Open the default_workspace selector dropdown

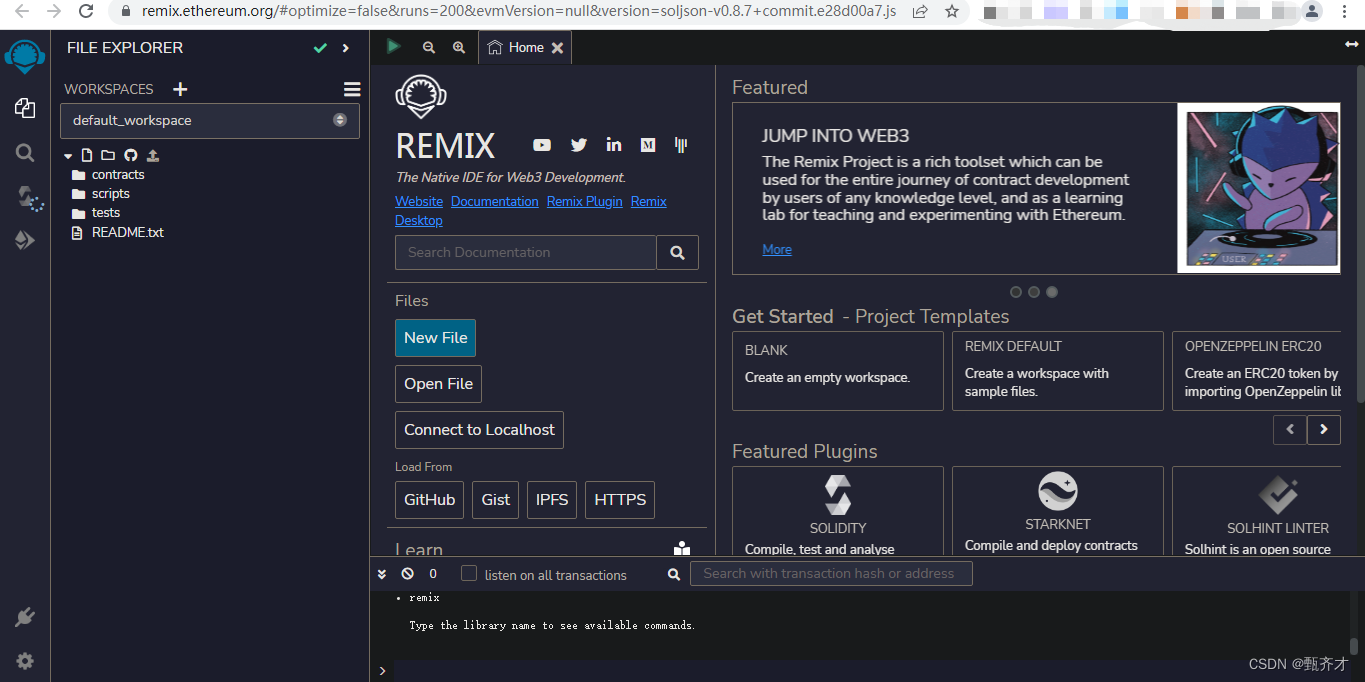[x=210, y=120]
